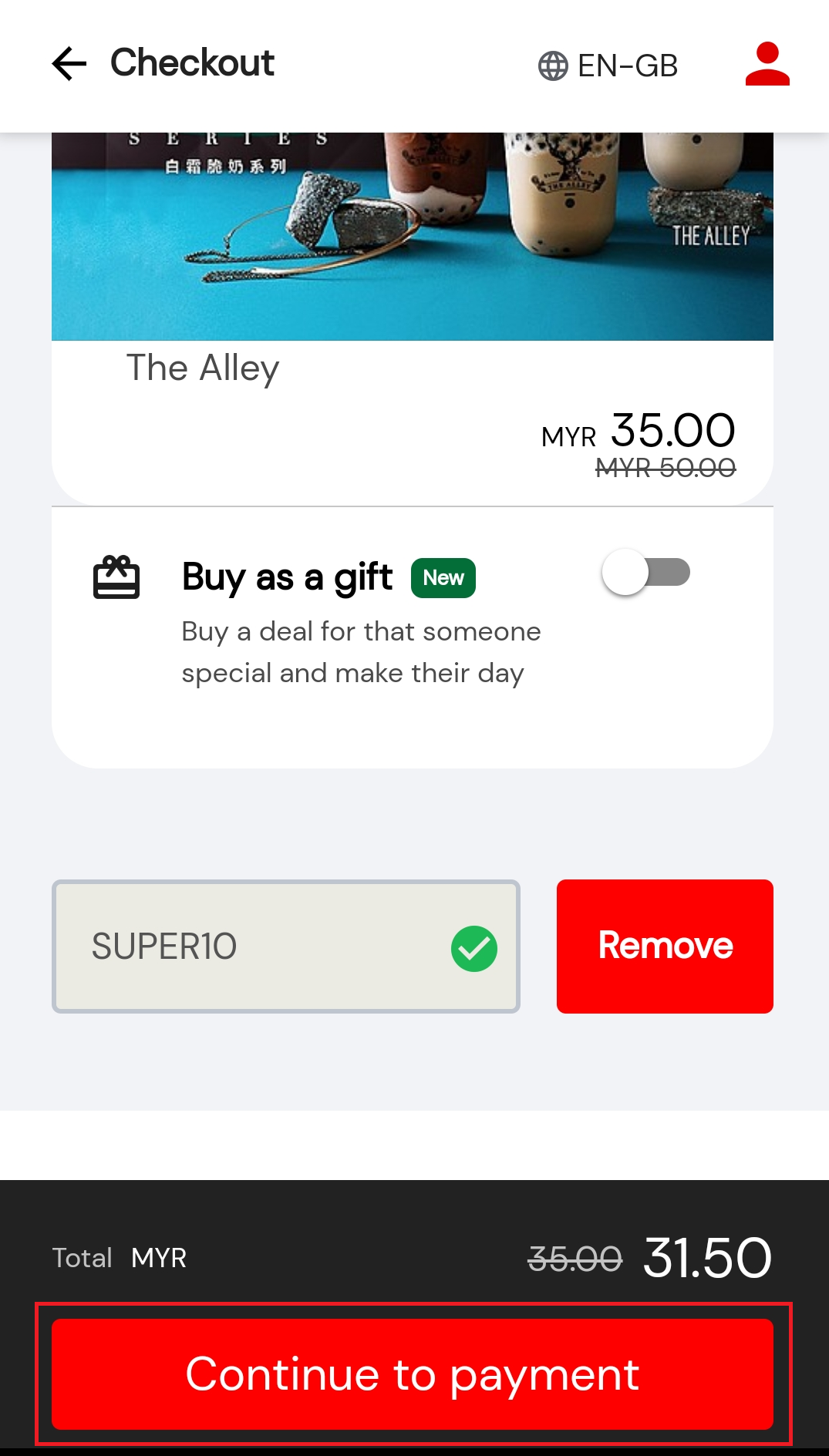This screenshot has width=829, height=1456.
Task: Click the struck-through MYR 50.00 price
Action: [666, 468]
